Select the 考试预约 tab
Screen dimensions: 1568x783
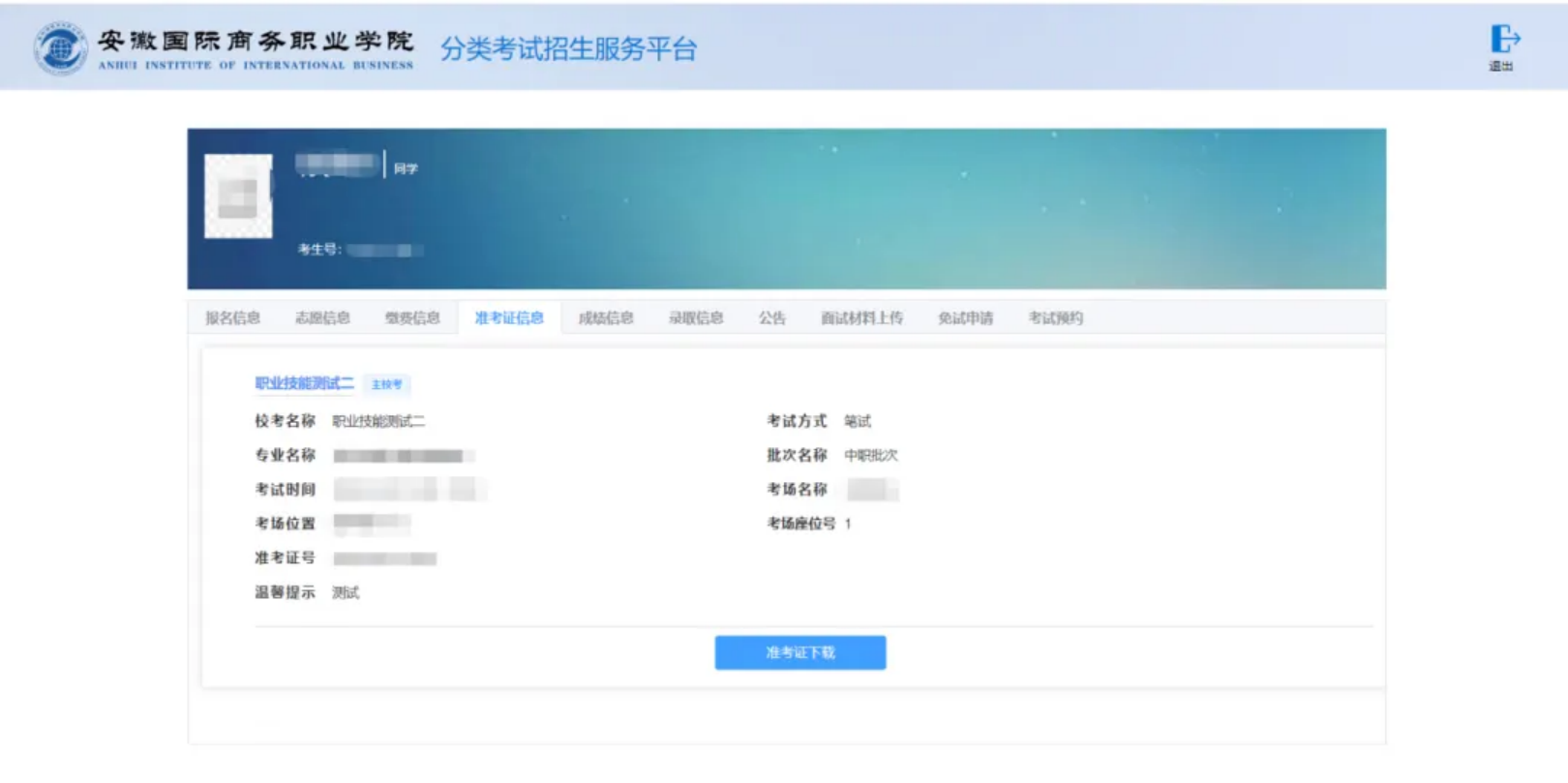(1055, 317)
